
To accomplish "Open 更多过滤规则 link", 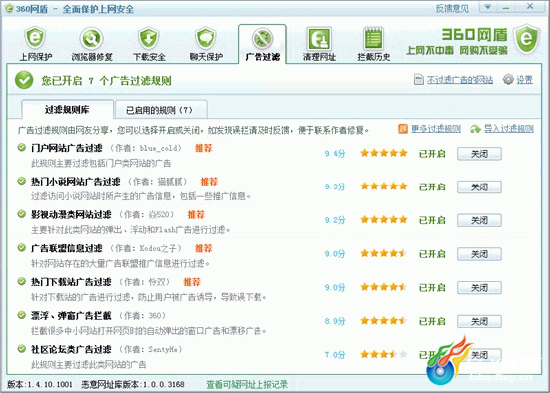I will tap(436, 129).
